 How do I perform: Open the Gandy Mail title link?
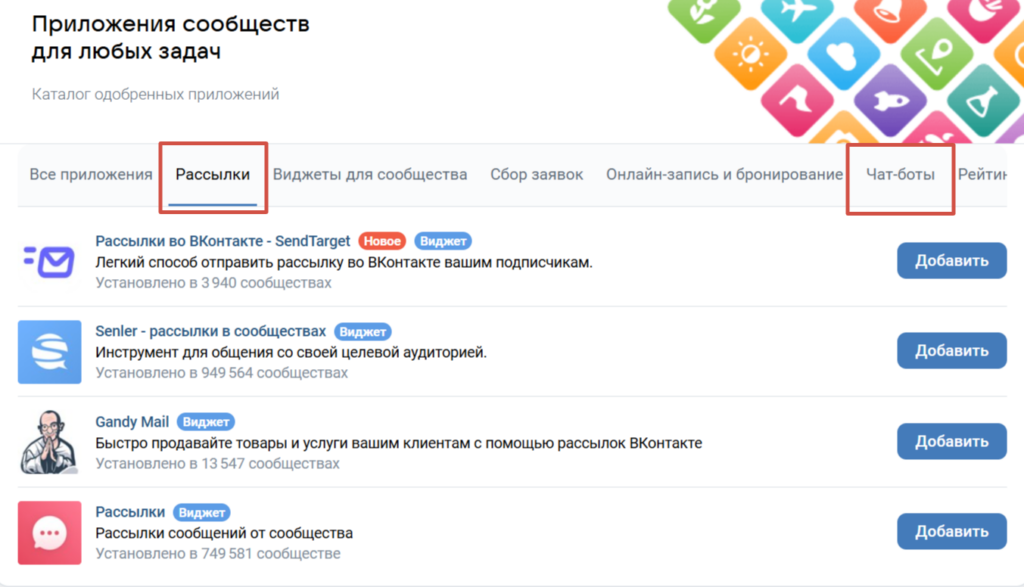coord(132,422)
